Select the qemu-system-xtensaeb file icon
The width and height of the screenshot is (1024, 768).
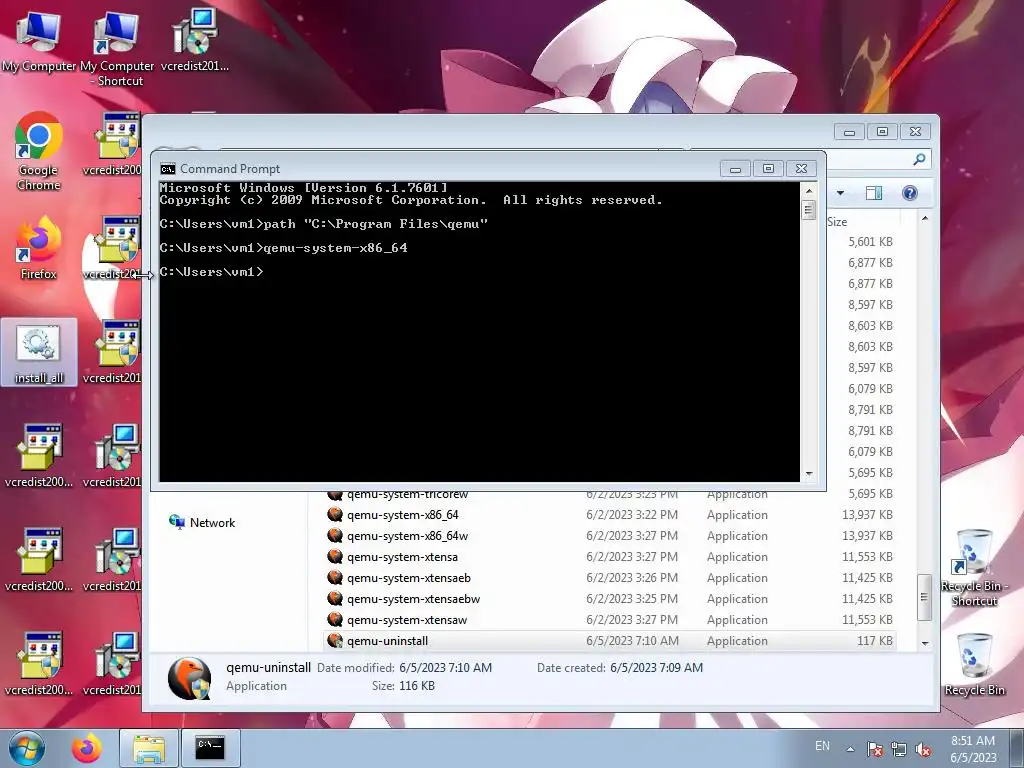click(335, 577)
